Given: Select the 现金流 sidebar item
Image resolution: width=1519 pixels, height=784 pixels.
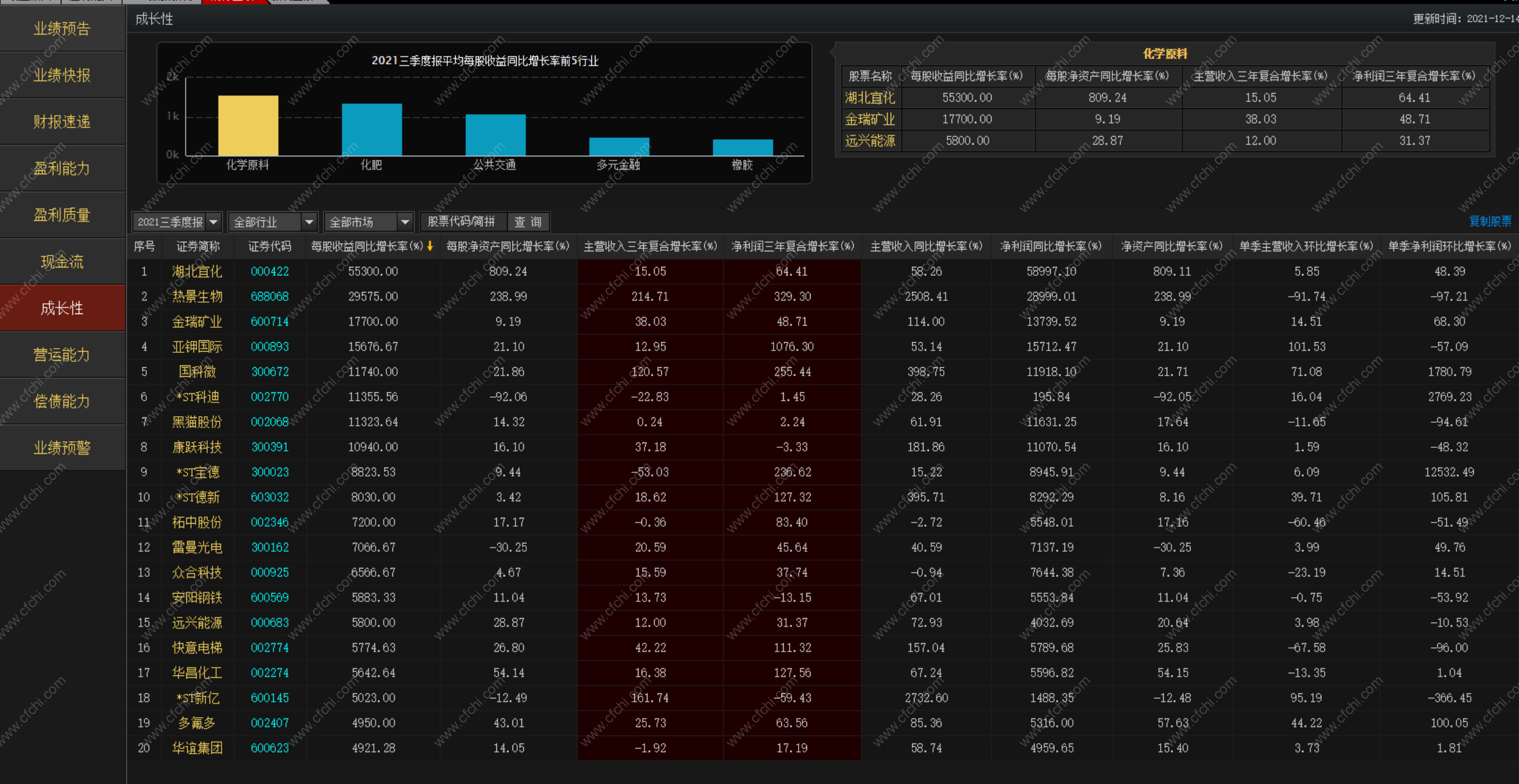Looking at the screenshot, I should pyautogui.click(x=62, y=262).
